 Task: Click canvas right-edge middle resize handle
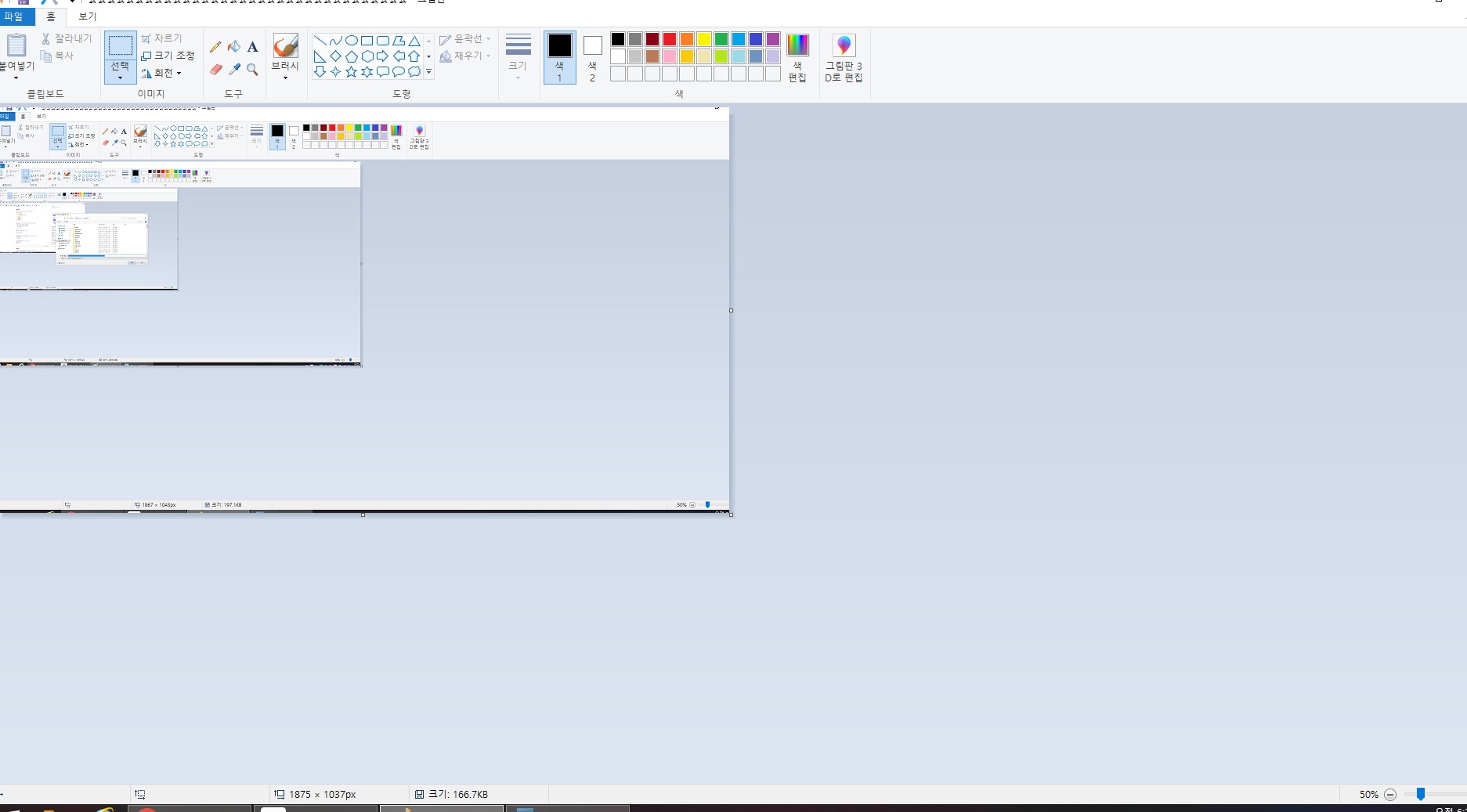[x=731, y=310]
